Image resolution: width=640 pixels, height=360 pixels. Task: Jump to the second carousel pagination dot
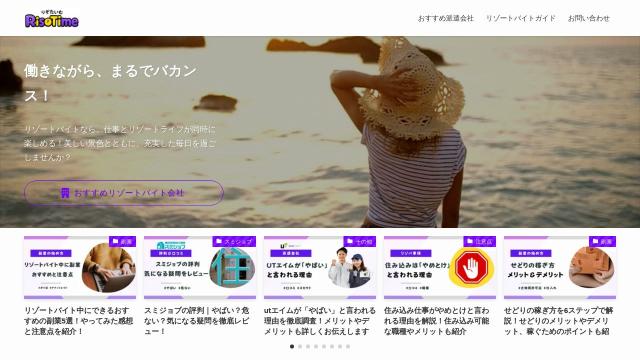300,347
